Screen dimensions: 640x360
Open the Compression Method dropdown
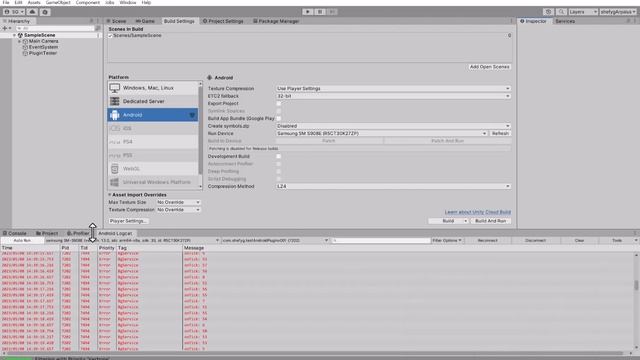393,186
